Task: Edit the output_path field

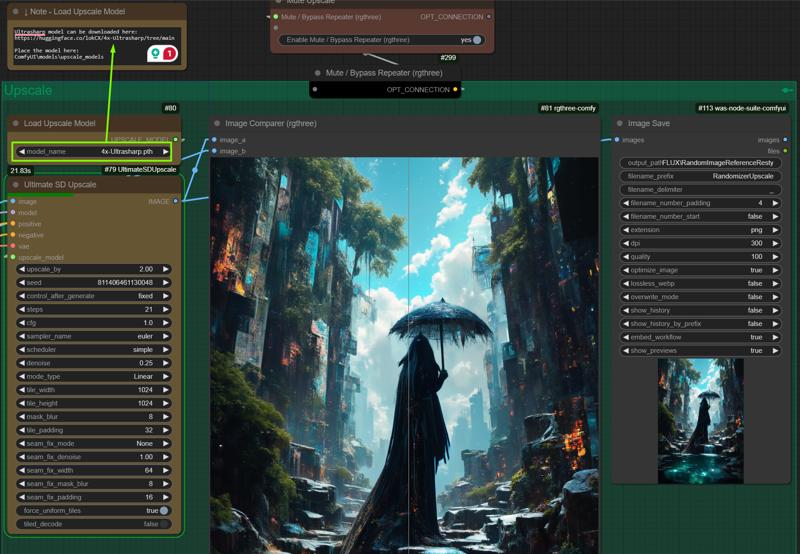Action: (700, 163)
